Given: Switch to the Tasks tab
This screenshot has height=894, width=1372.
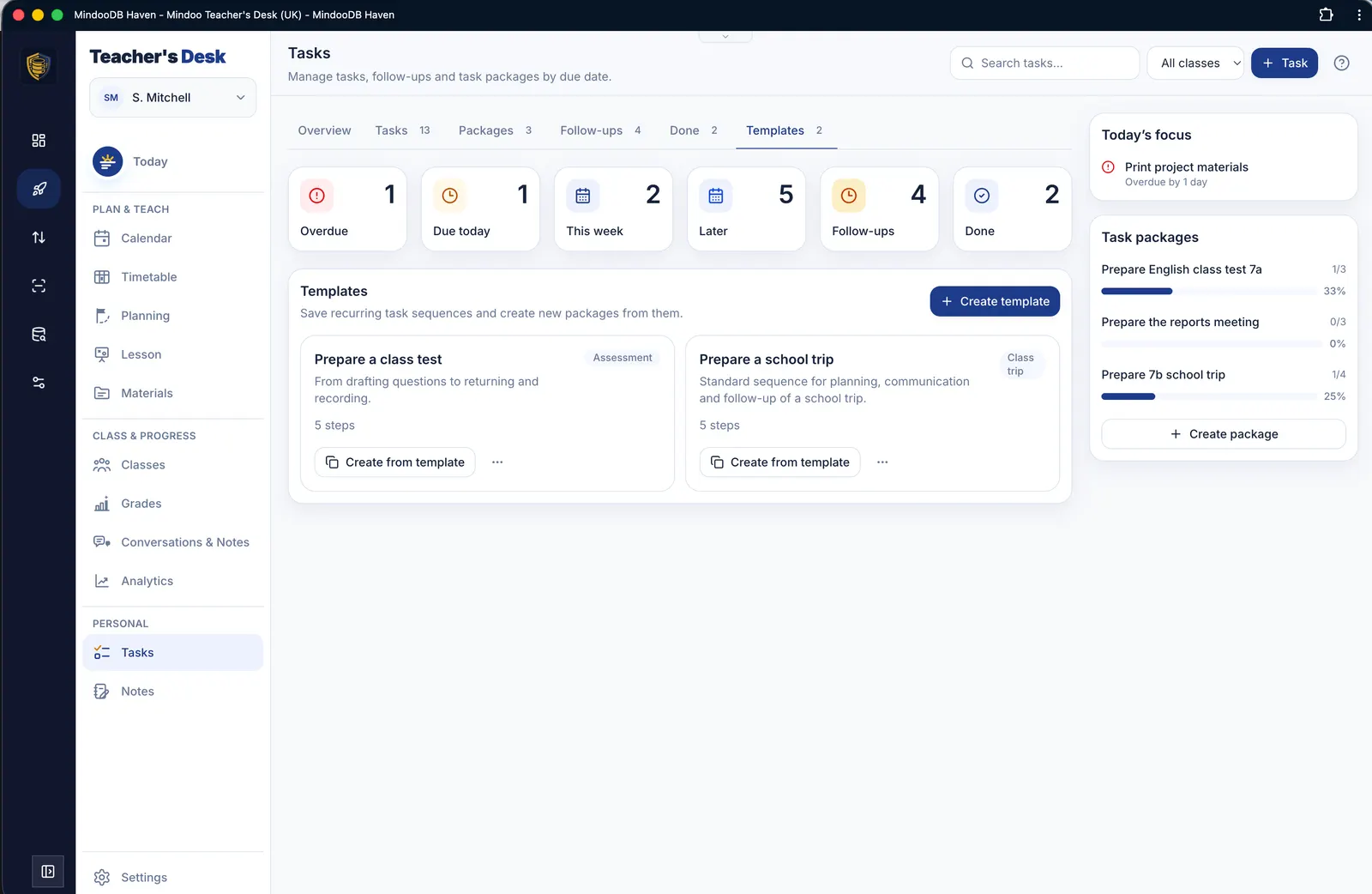Looking at the screenshot, I should pyautogui.click(x=402, y=130).
